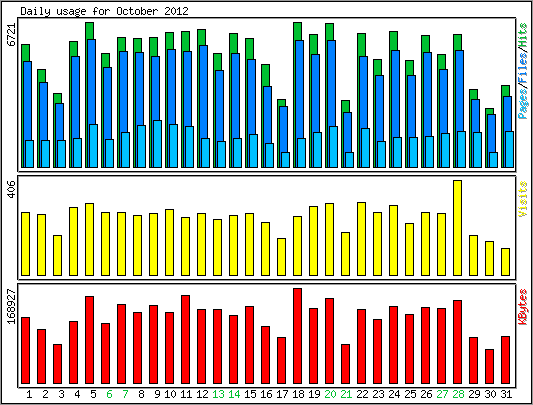Select the day 1 label on the x-axis
The height and width of the screenshot is (405, 533).
click(x=29, y=394)
